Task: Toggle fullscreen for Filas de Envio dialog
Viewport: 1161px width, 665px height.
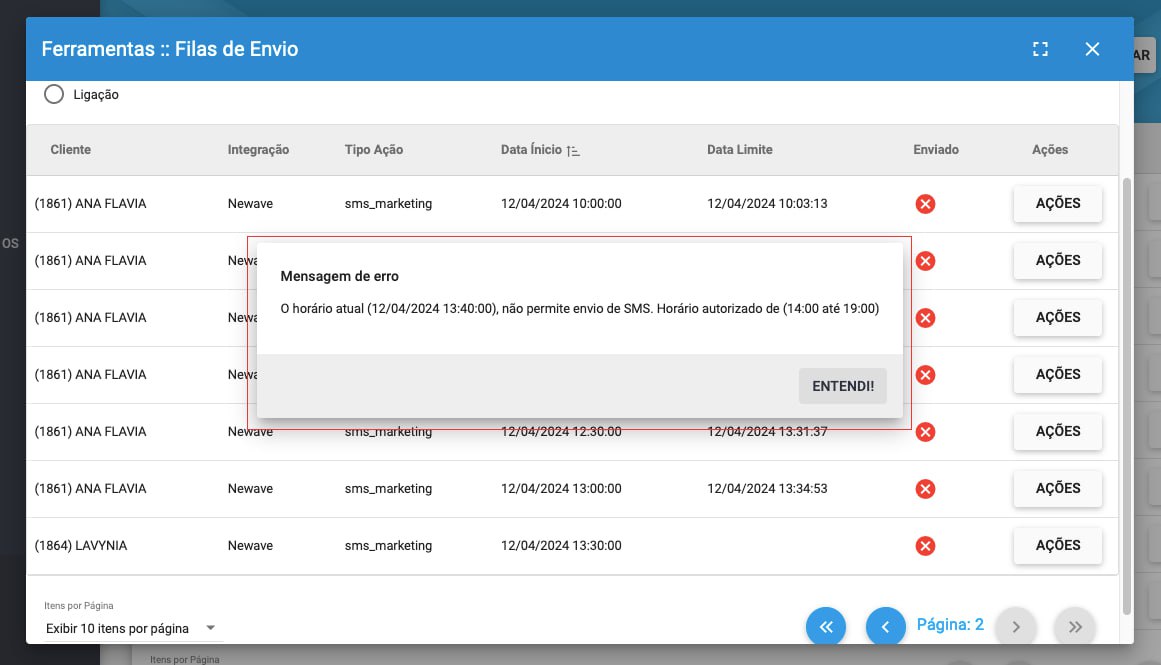Action: pyautogui.click(x=1040, y=49)
